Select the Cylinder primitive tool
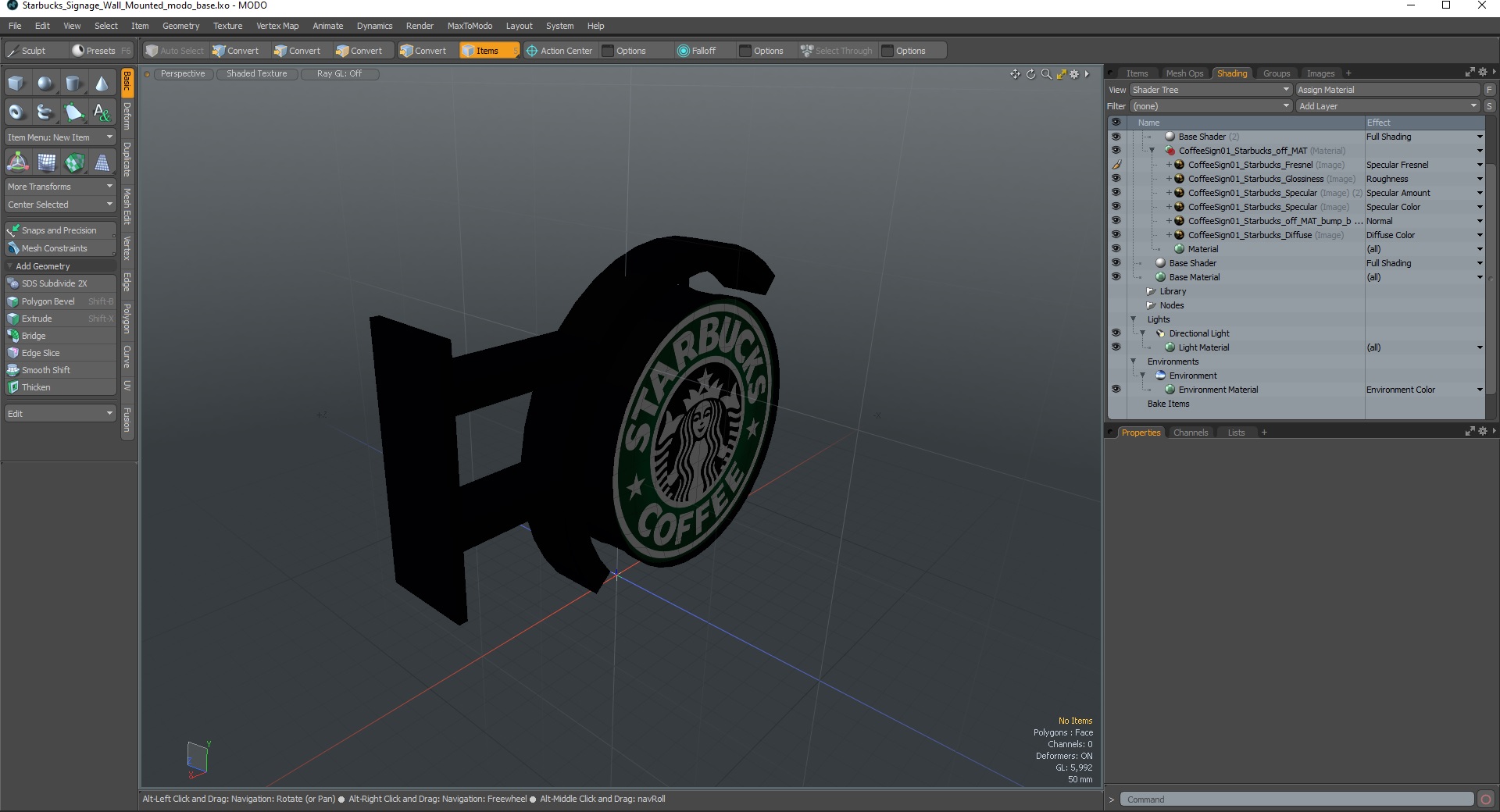 (73, 84)
